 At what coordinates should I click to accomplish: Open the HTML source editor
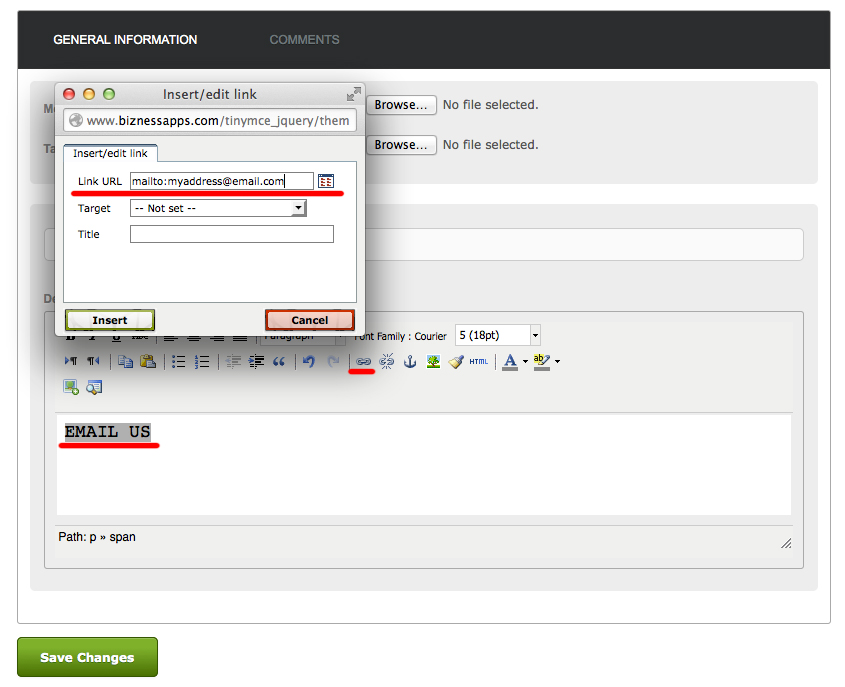click(479, 361)
